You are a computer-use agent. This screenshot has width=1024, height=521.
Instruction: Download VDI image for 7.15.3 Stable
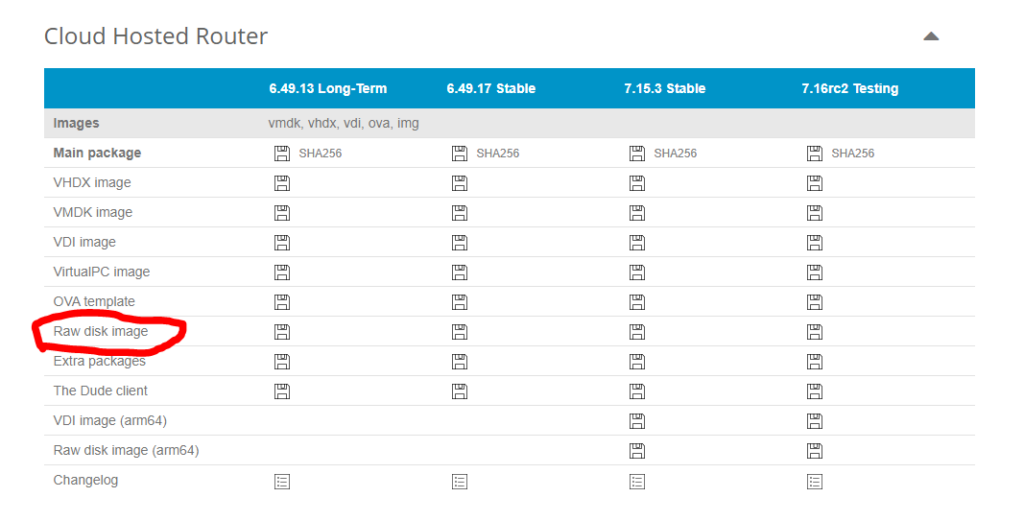tap(637, 243)
